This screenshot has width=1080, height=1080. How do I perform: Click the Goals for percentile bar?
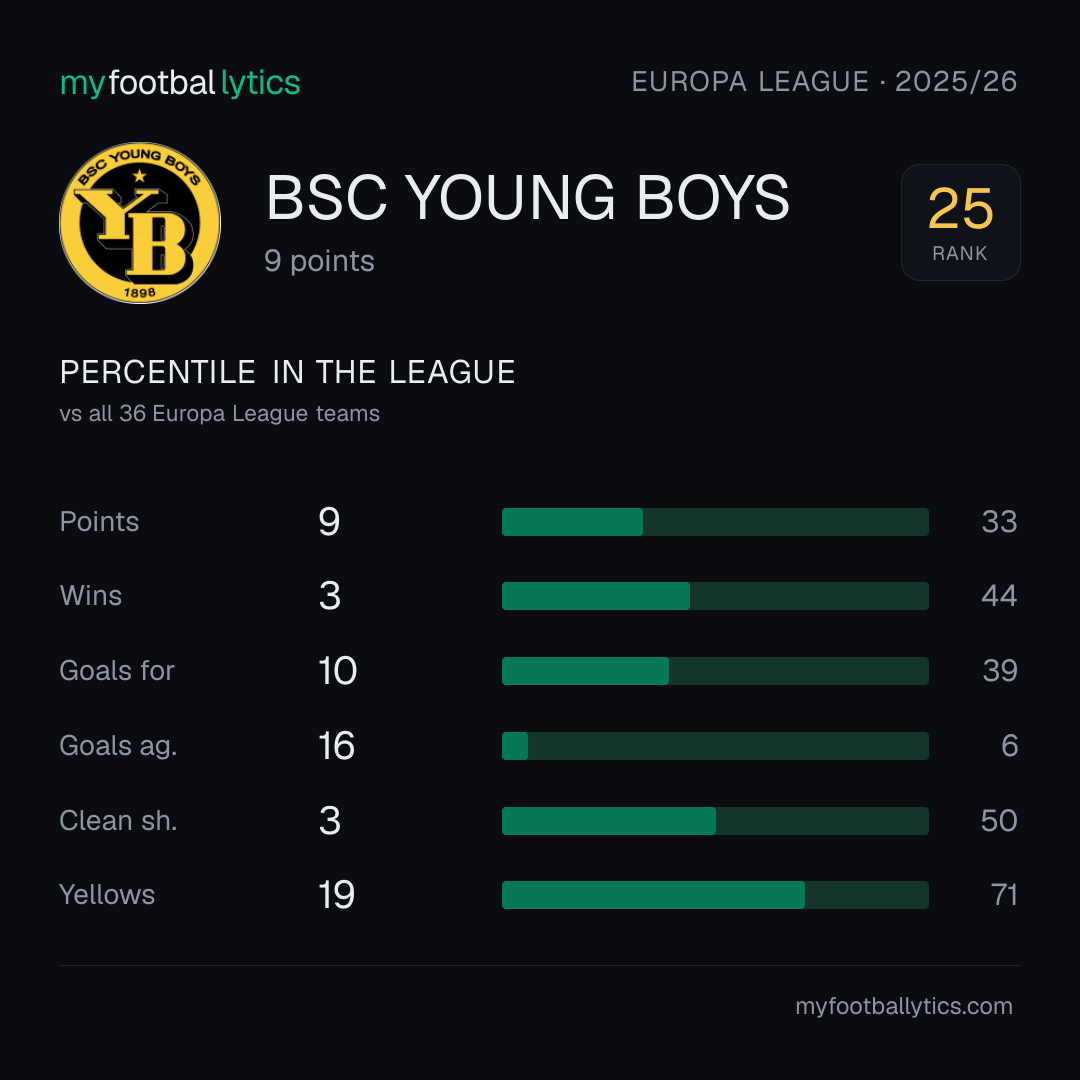click(715, 671)
